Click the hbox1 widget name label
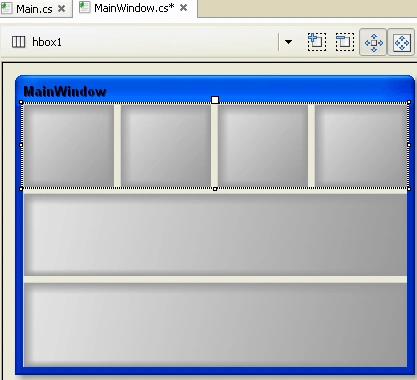The height and width of the screenshot is (380, 417). click(x=47, y=42)
